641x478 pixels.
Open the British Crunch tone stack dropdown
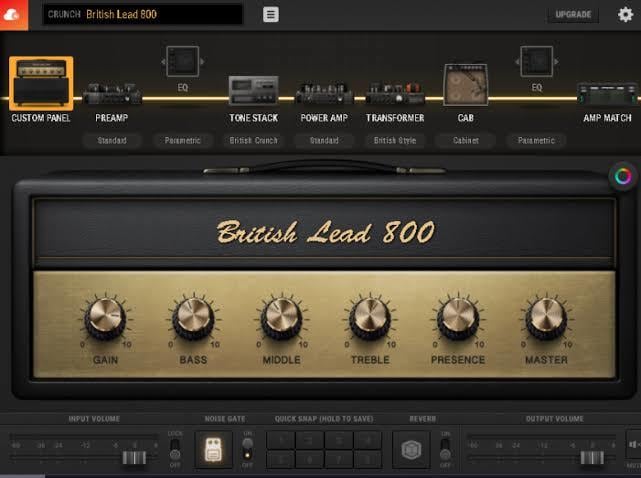[253, 141]
